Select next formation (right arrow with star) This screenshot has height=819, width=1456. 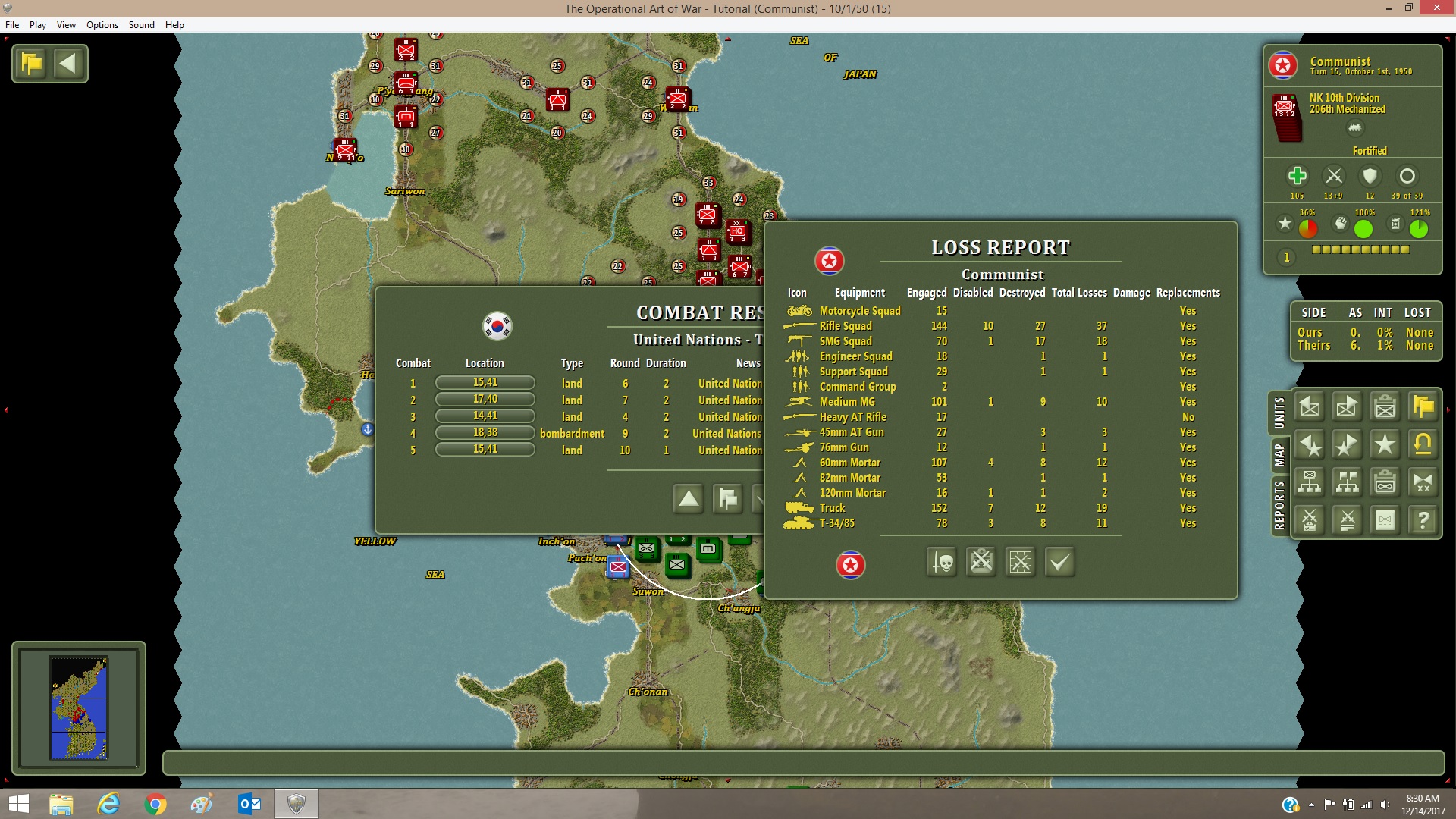pyautogui.click(x=1348, y=445)
